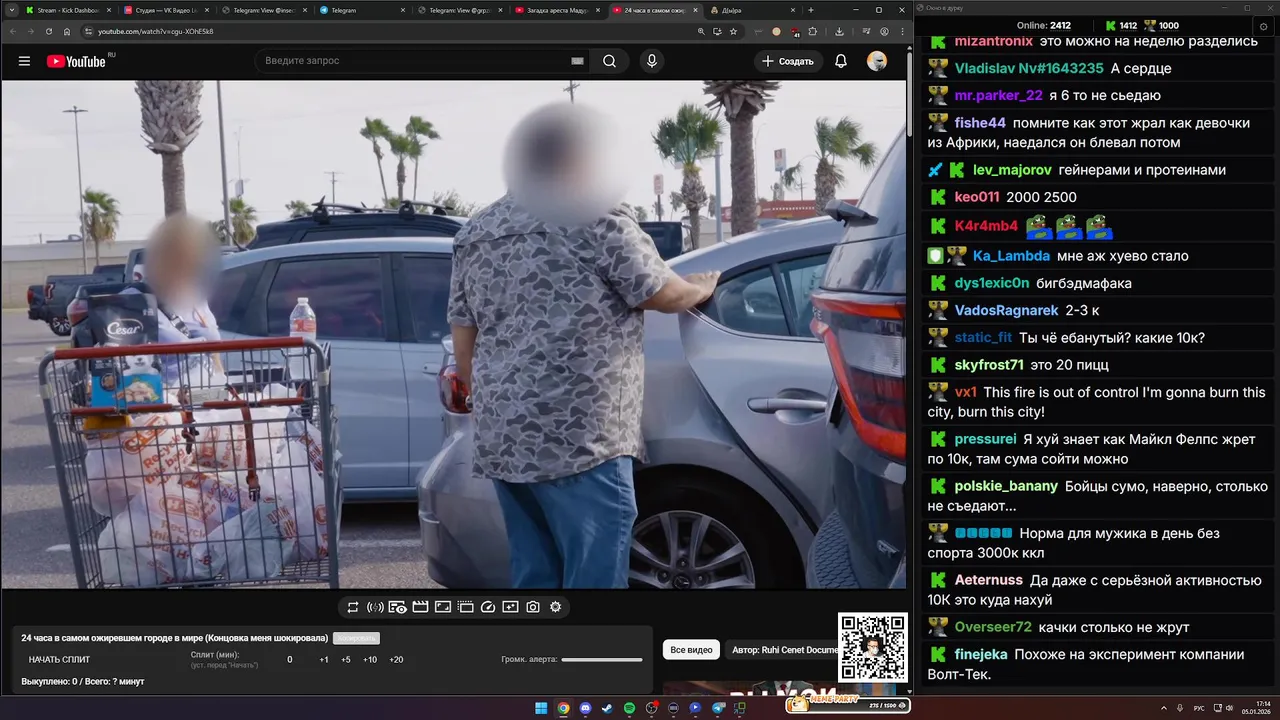
Task: Click username Ka_Lambda in chat
Action: 1011,256
